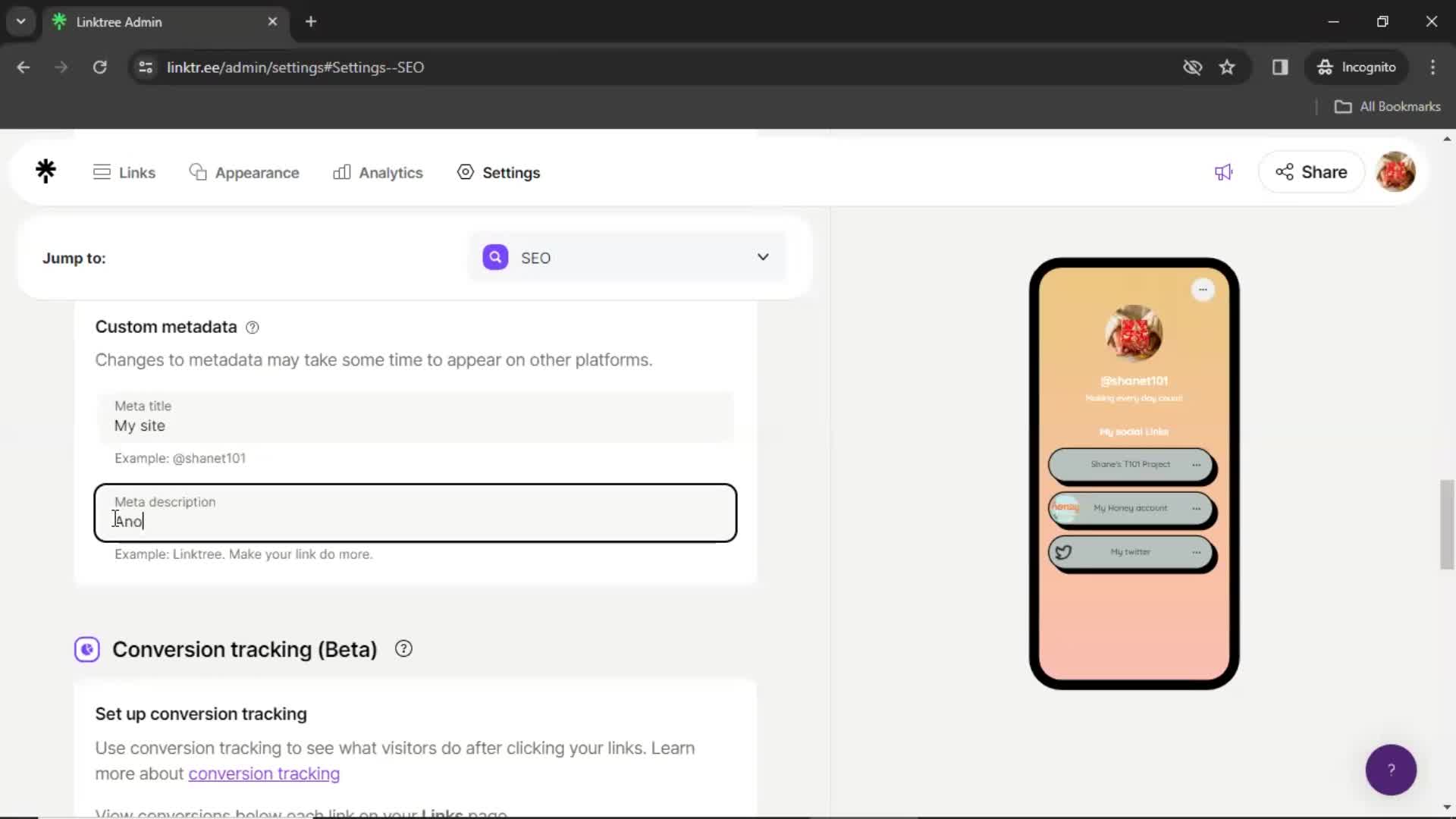1456x819 pixels.
Task: Click the third-party cookies blocked eye icon
Action: coord(1192,67)
